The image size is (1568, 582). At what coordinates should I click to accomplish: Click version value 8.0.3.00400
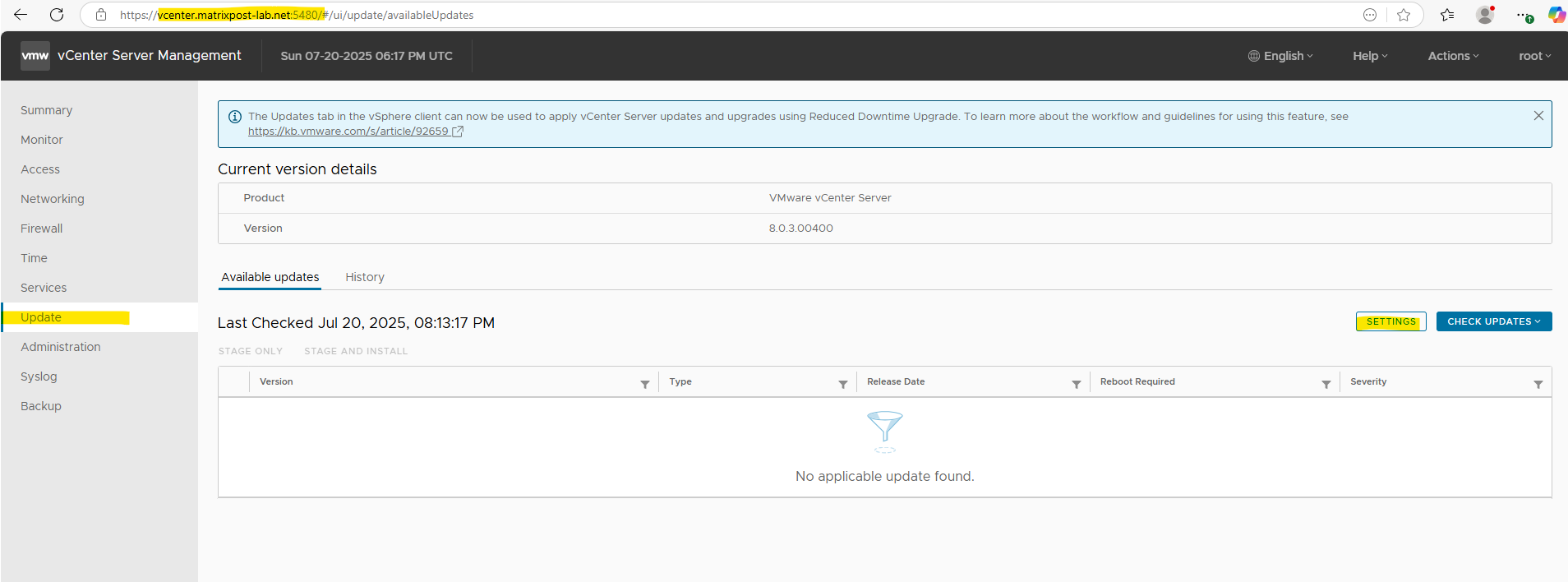click(801, 229)
